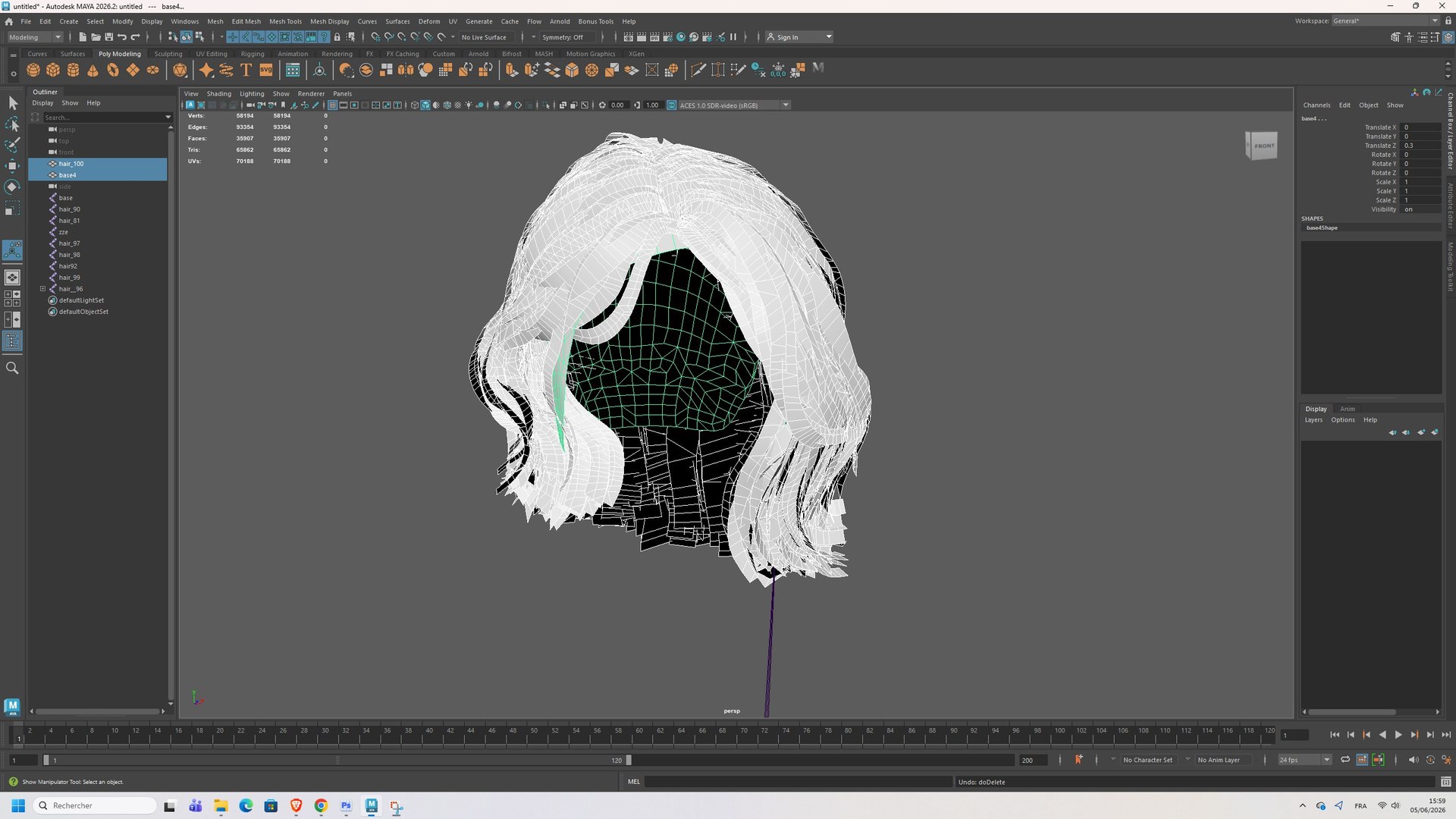Click the SVG import shelf icon
The width and height of the screenshot is (1456, 819).
point(266,70)
